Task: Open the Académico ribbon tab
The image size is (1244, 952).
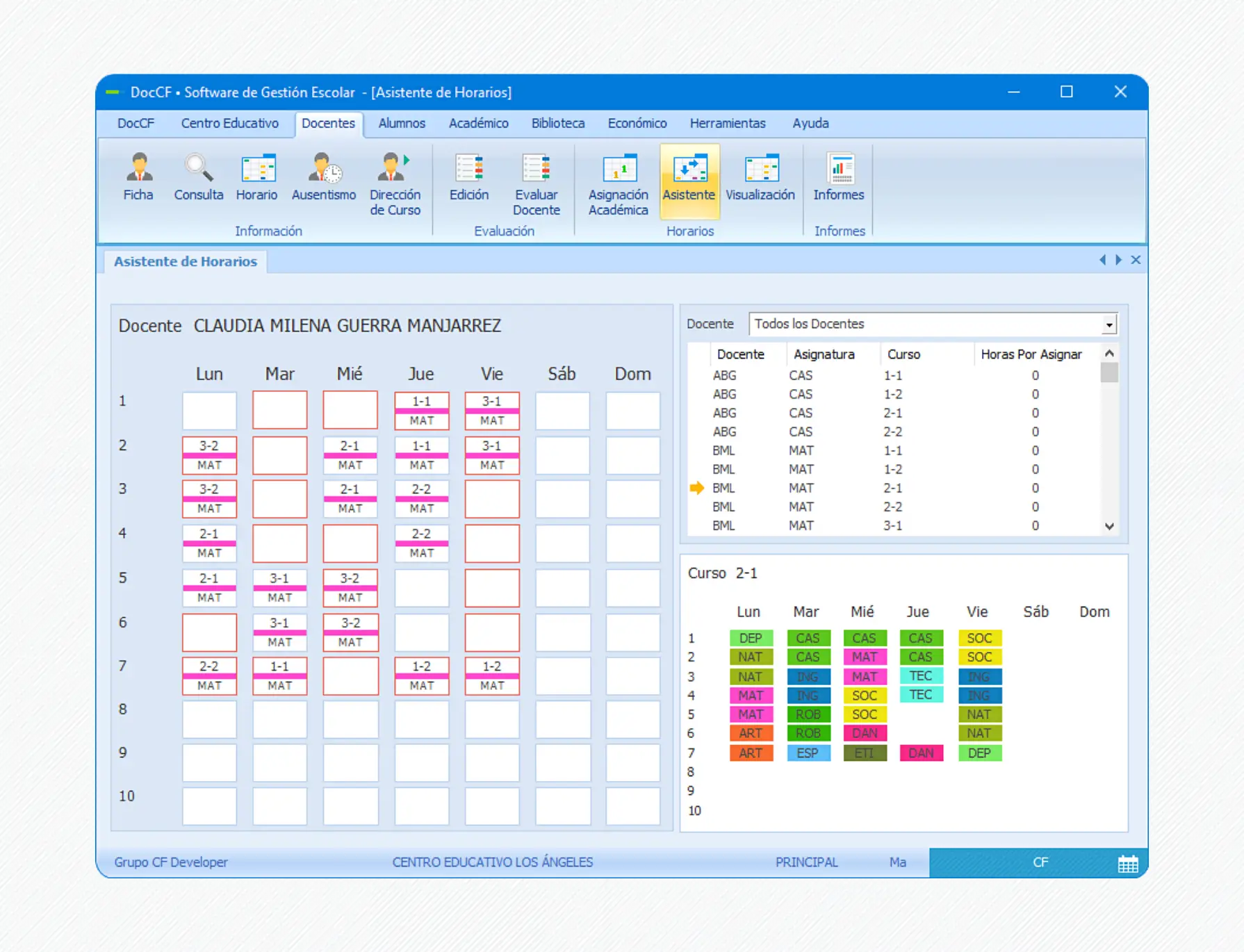Action: click(x=478, y=123)
